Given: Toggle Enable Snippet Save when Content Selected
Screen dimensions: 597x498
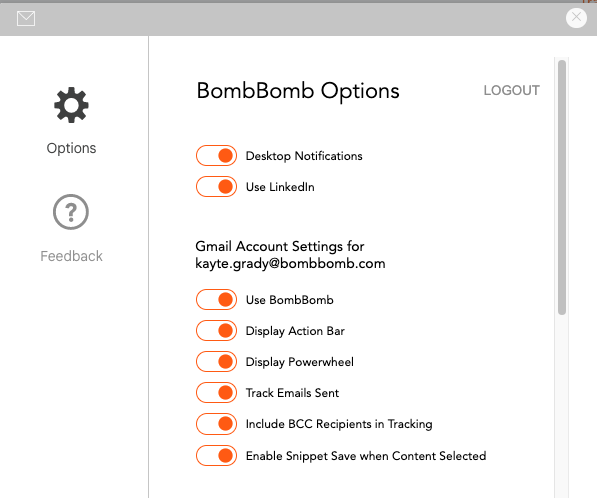Looking at the screenshot, I should (x=216, y=455).
